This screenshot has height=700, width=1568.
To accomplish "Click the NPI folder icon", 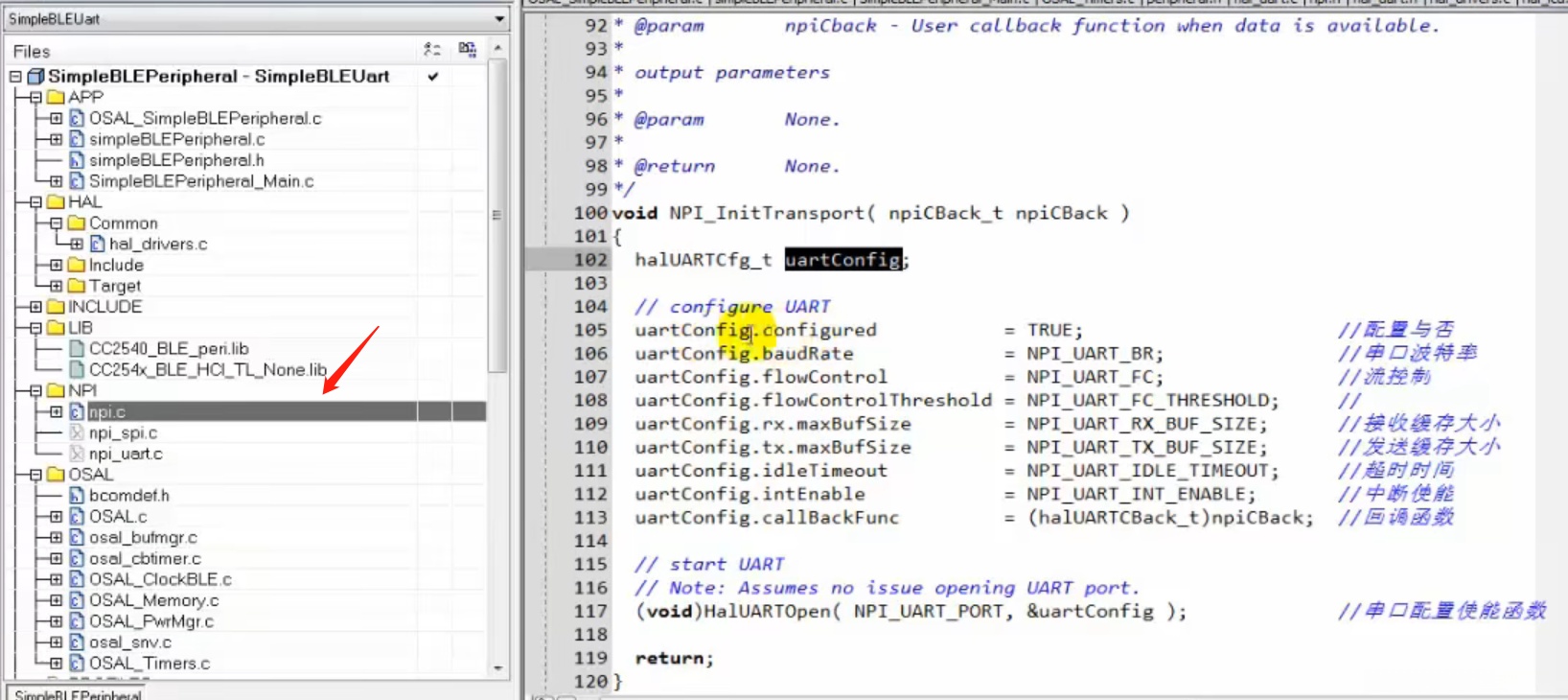I will pos(57,390).
